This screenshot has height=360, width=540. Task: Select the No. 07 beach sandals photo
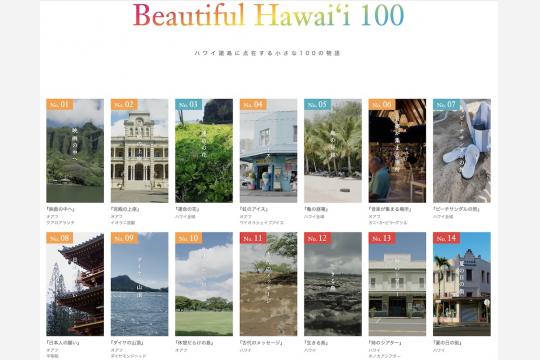pos(462,151)
